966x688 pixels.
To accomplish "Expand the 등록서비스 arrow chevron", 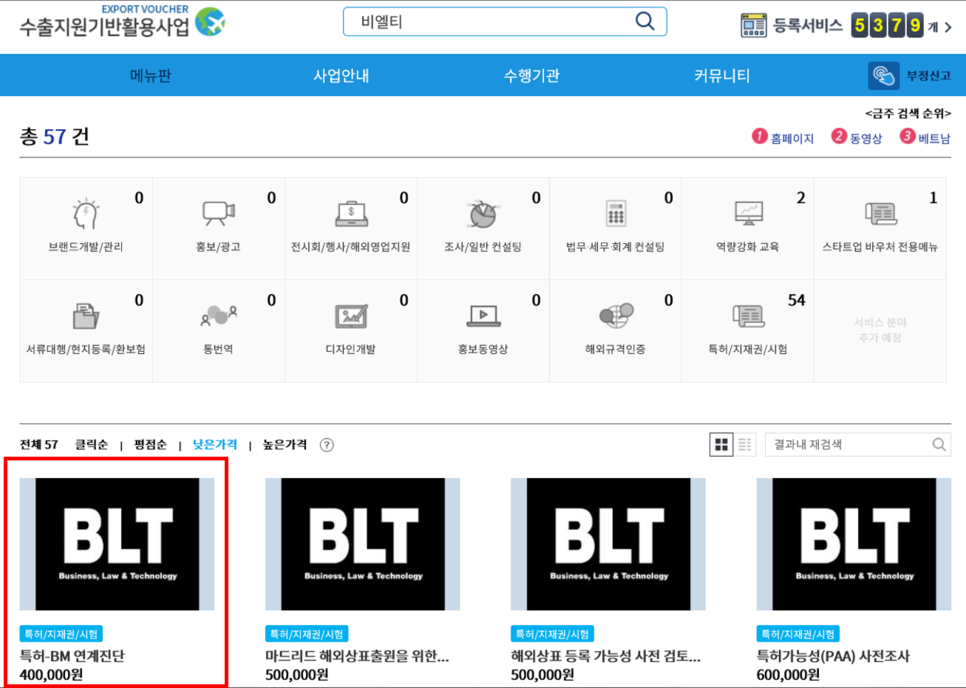I will (x=948, y=27).
